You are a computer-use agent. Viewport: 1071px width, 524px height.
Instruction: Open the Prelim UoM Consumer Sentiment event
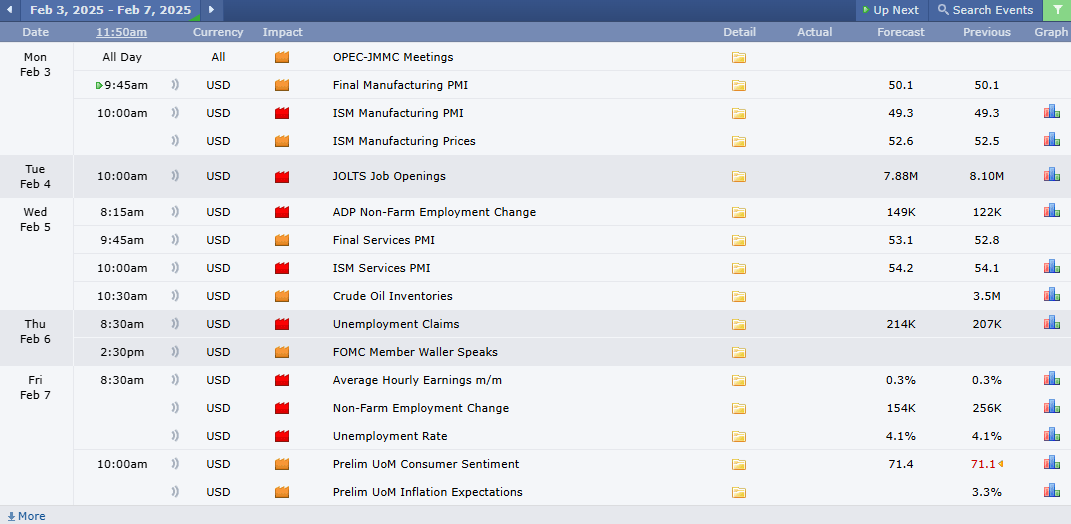426,465
